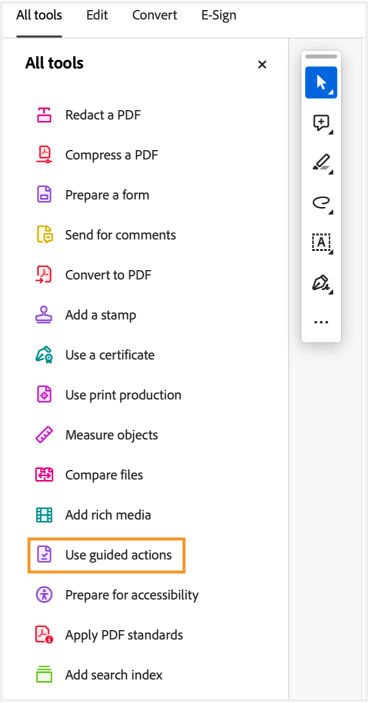
Task: Choose Send for comments
Action: 121,235
